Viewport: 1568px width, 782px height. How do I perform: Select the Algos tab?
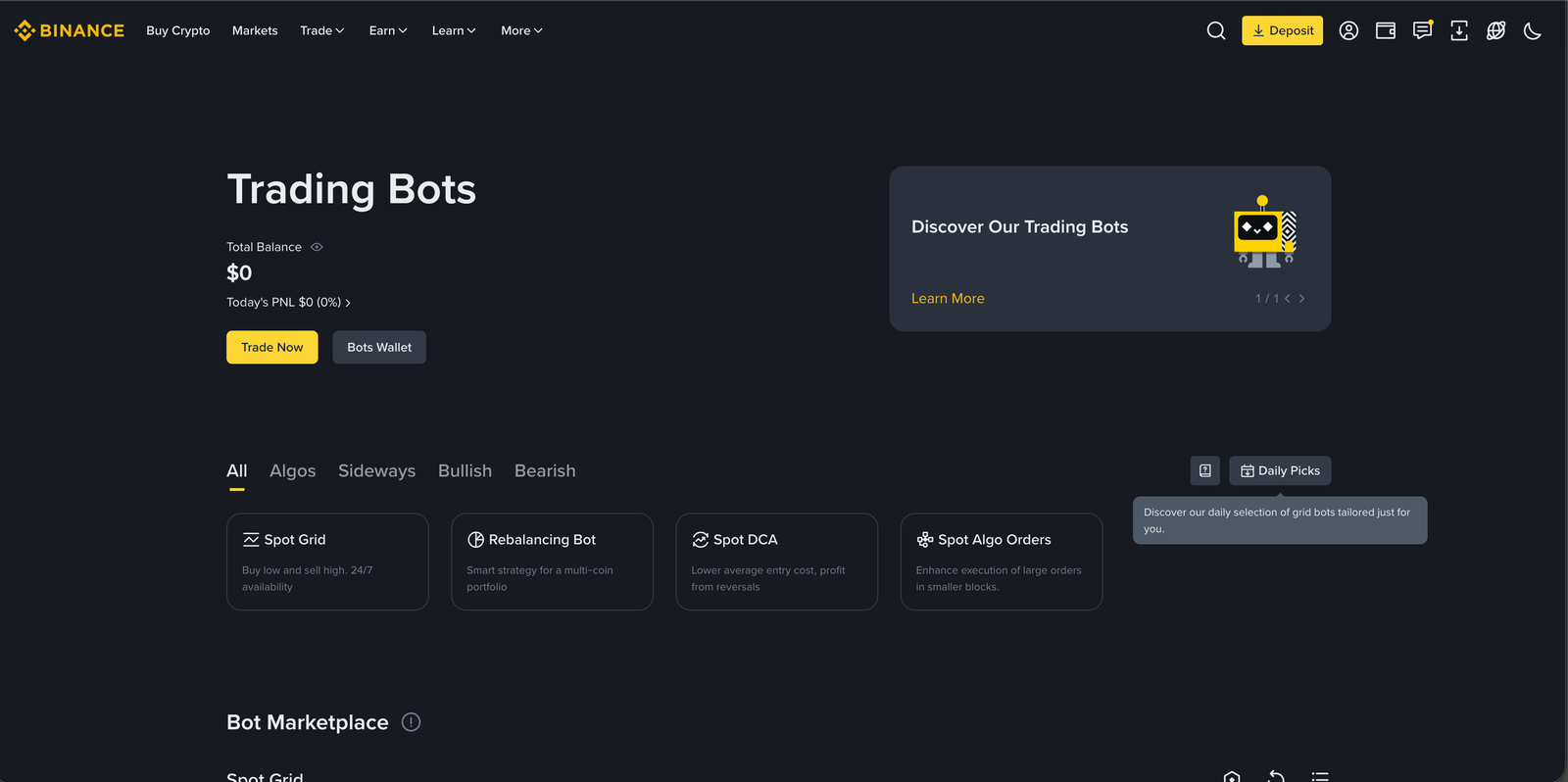[x=293, y=471]
